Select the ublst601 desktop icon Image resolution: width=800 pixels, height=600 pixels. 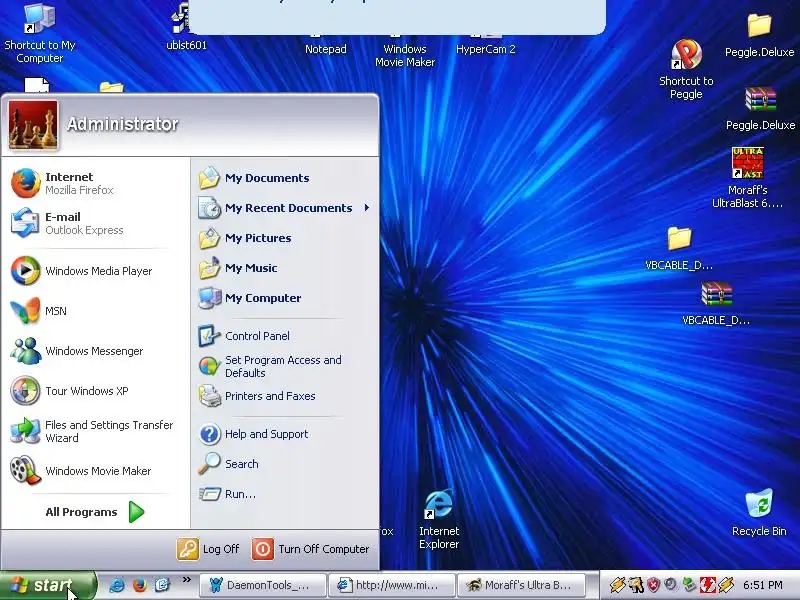coord(186,27)
